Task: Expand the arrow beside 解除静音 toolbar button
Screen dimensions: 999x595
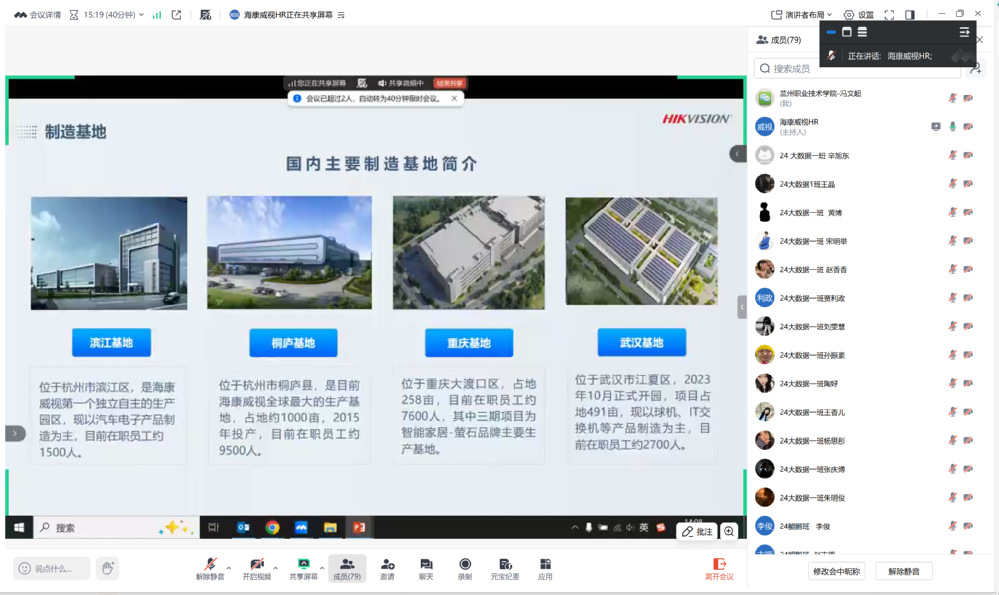Action: click(x=229, y=567)
